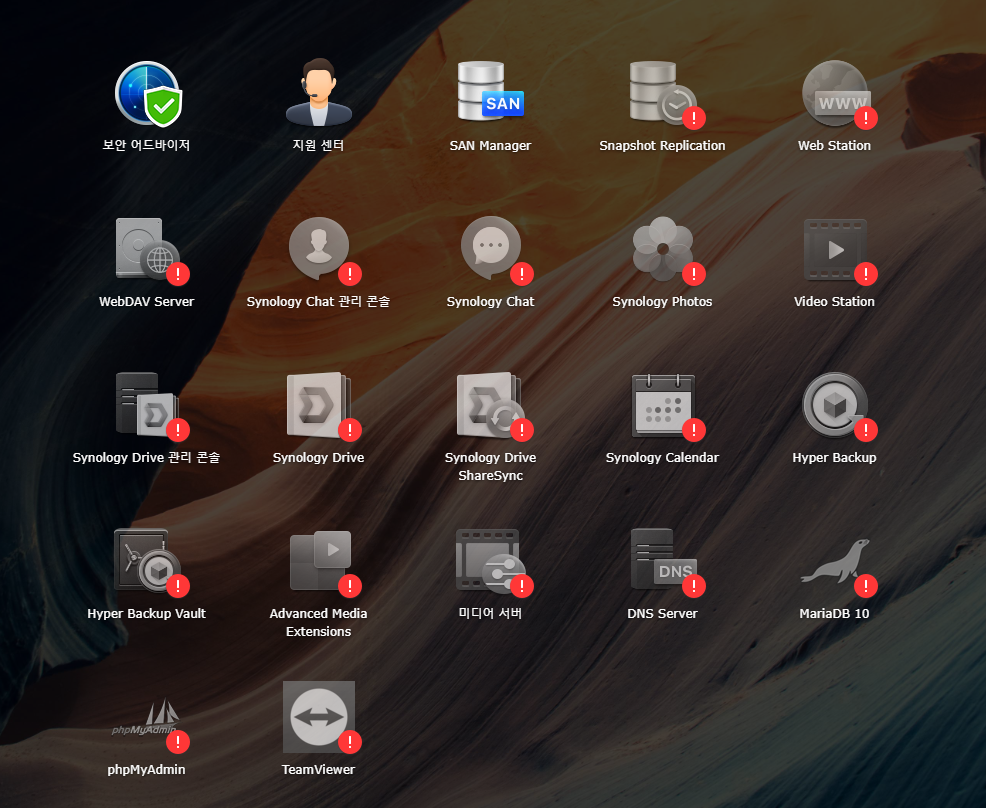Open Synology Drive 관리 콘솔
This screenshot has height=808, width=986.
[x=146, y=406]
